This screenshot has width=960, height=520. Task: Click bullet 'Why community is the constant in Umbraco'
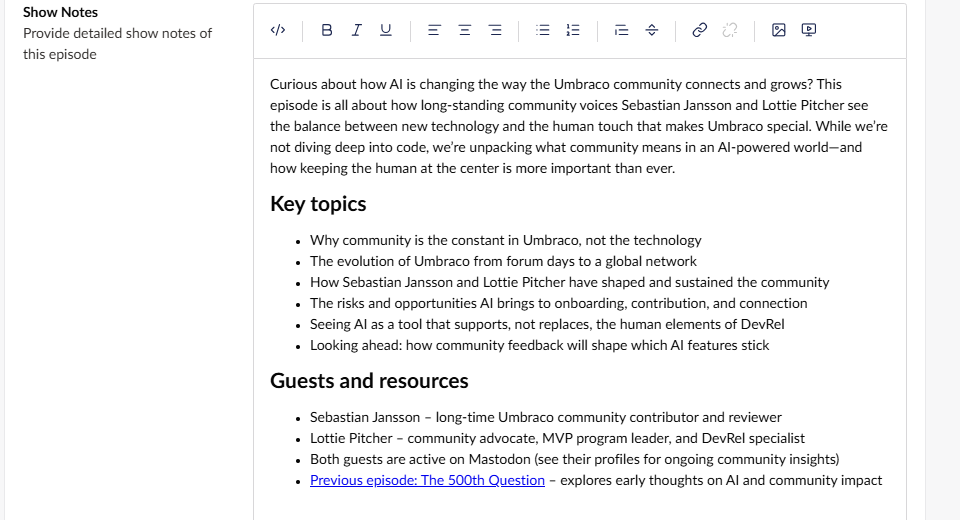506,240
